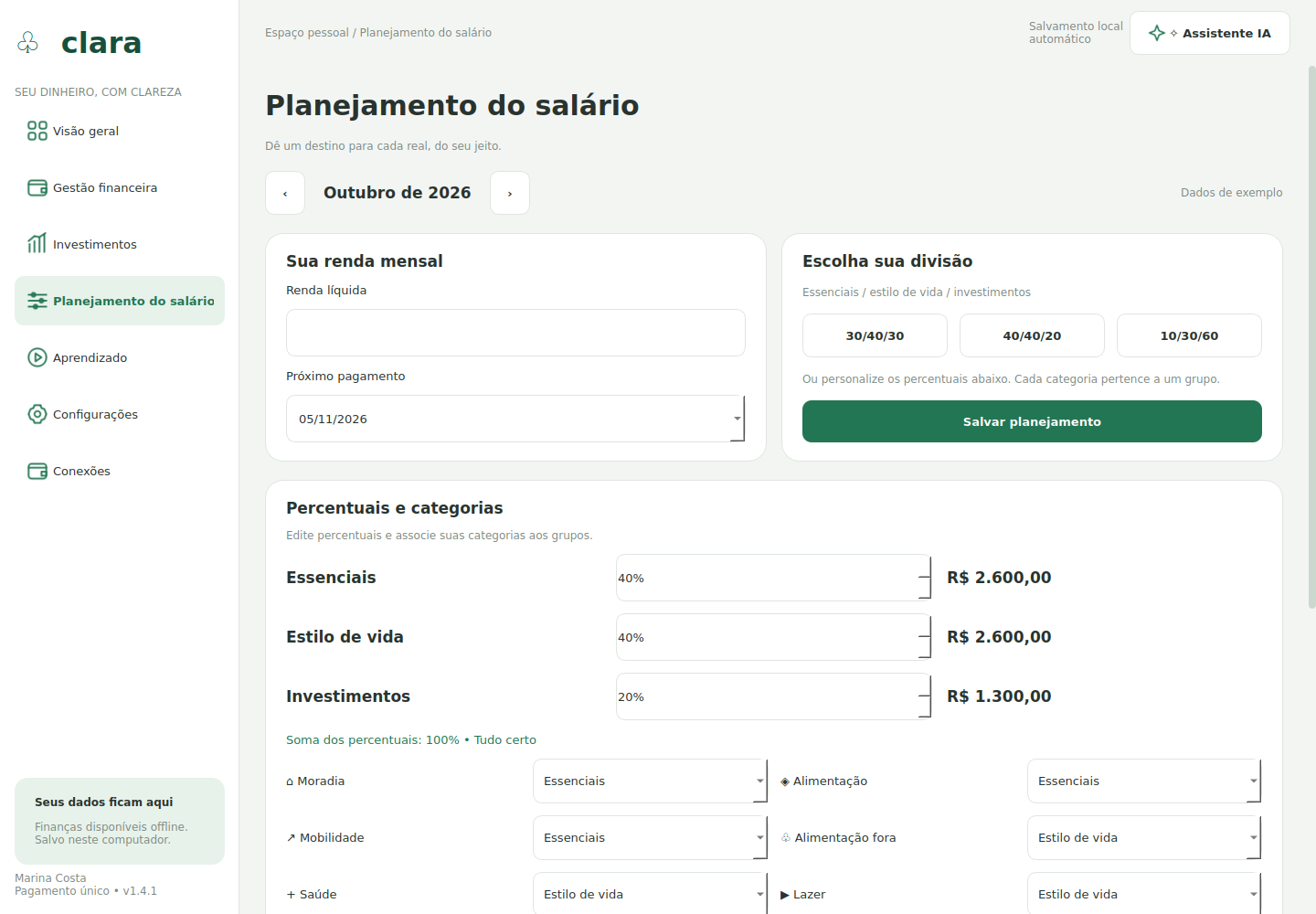The width and height of the screenshot is (1316, 914).
Task: Click the Assistente IA sparkle icon
Action: 1157,33
